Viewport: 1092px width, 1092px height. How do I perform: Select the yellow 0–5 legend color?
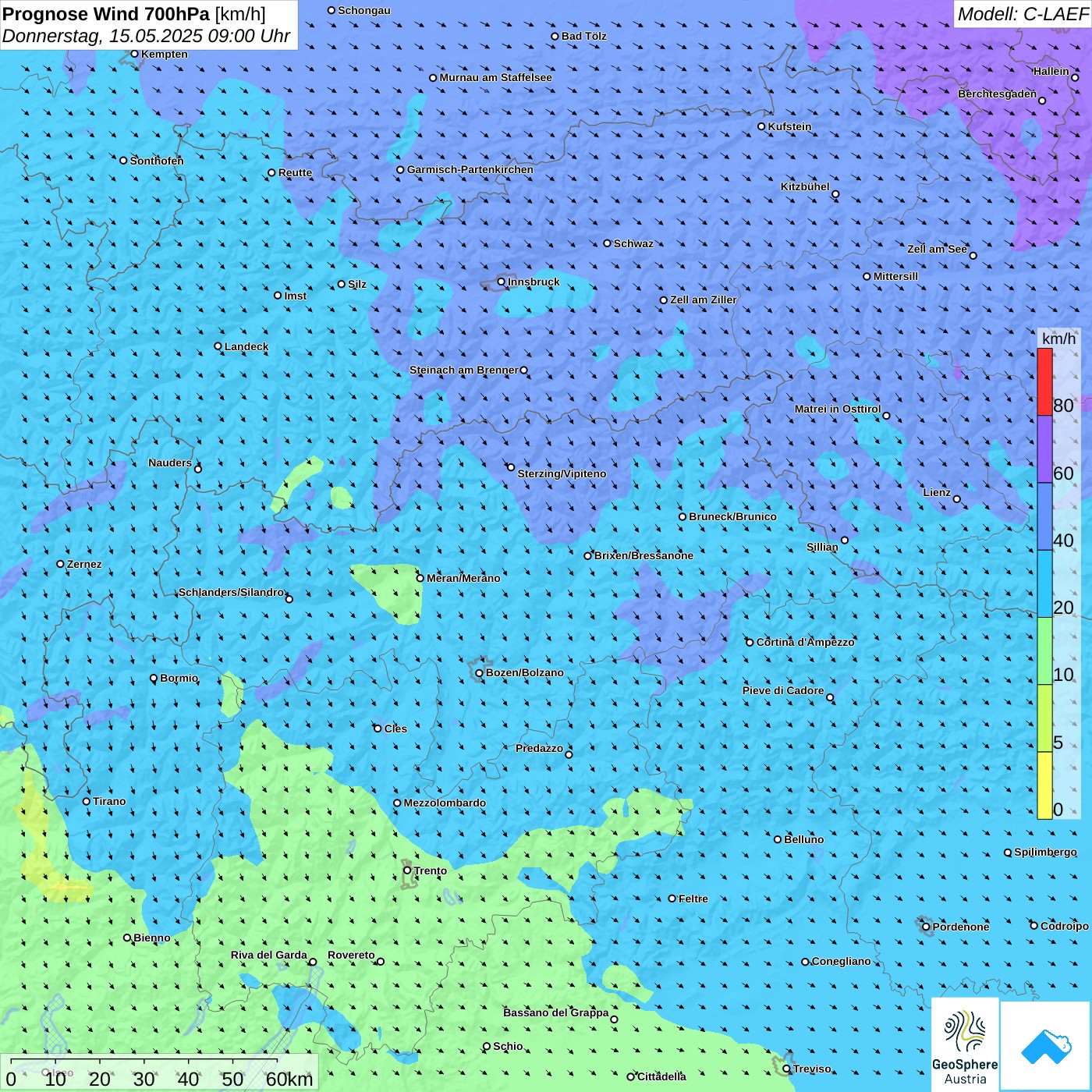(x=1044, y=785)
